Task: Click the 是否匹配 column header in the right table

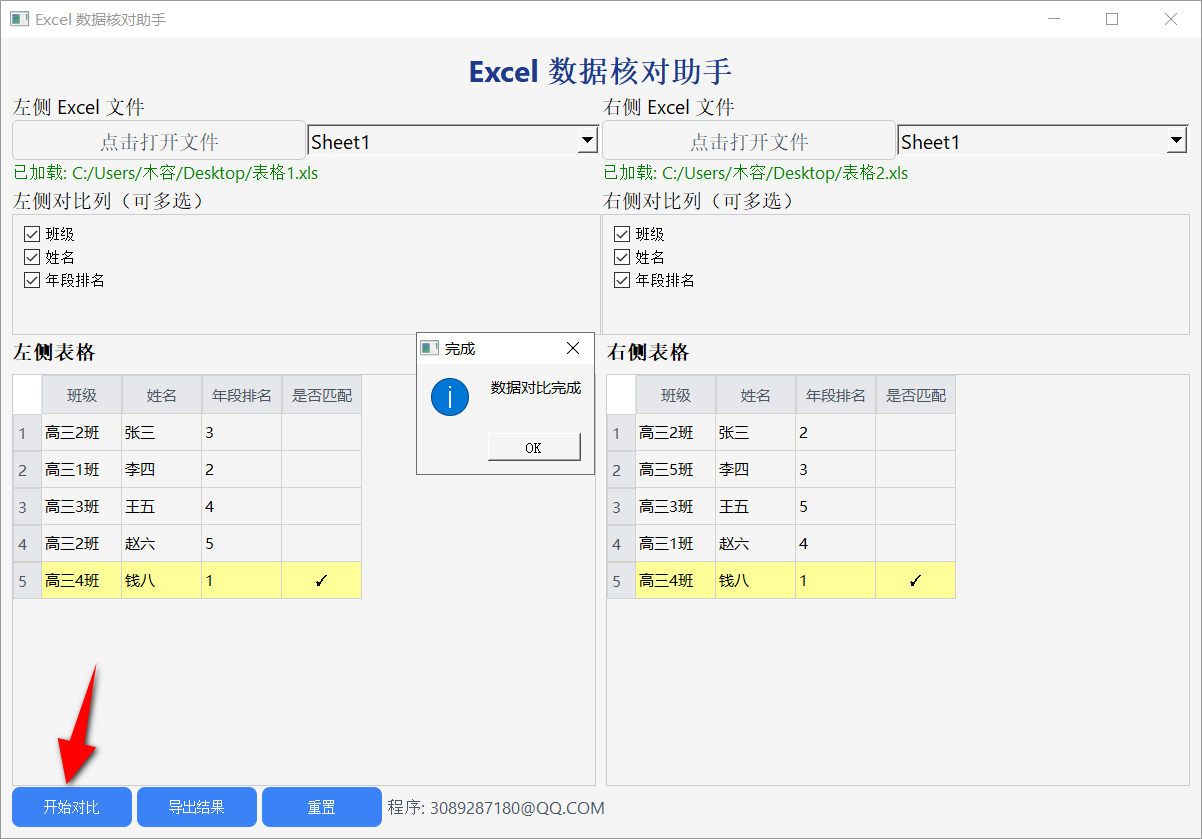Action: [x=914, y=394]
